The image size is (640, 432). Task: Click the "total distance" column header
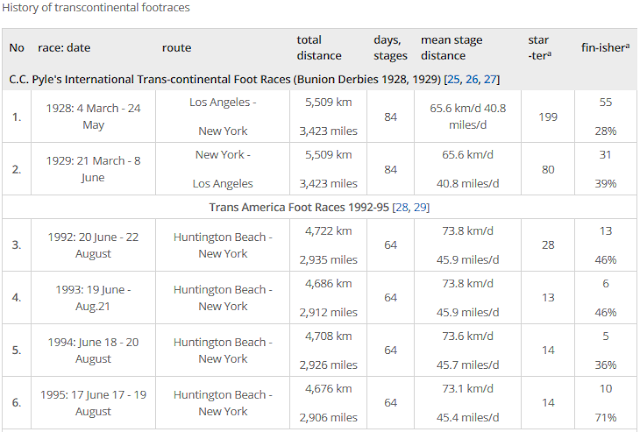pos(319,48)
